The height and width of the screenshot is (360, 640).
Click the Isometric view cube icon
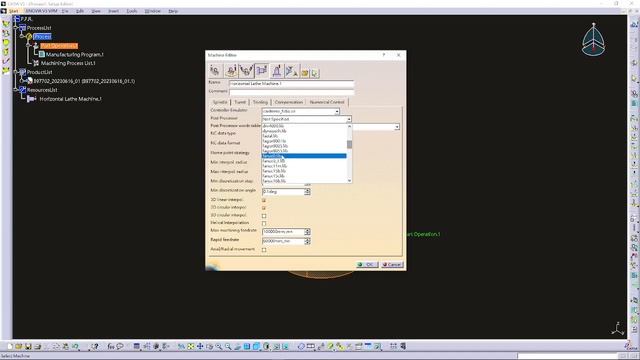pos(256,347)
